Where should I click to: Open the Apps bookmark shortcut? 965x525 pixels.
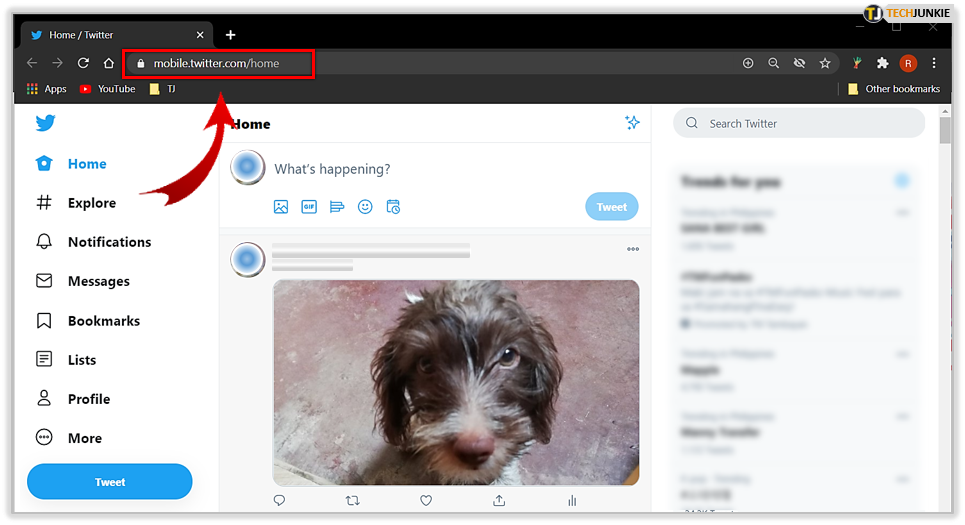pyautogui.click(x=46, y=89)
